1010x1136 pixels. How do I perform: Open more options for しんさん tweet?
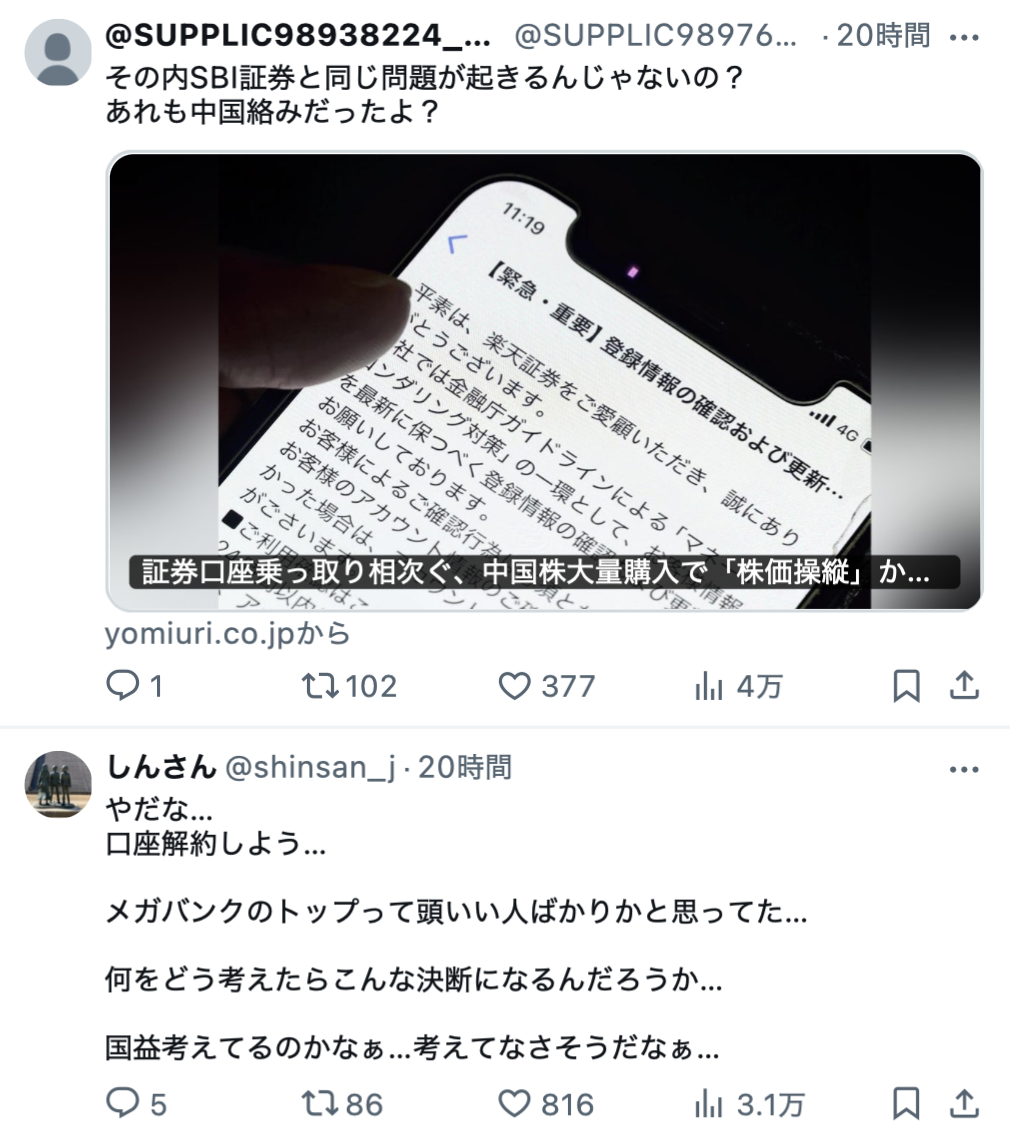click(x=964, y=769)
